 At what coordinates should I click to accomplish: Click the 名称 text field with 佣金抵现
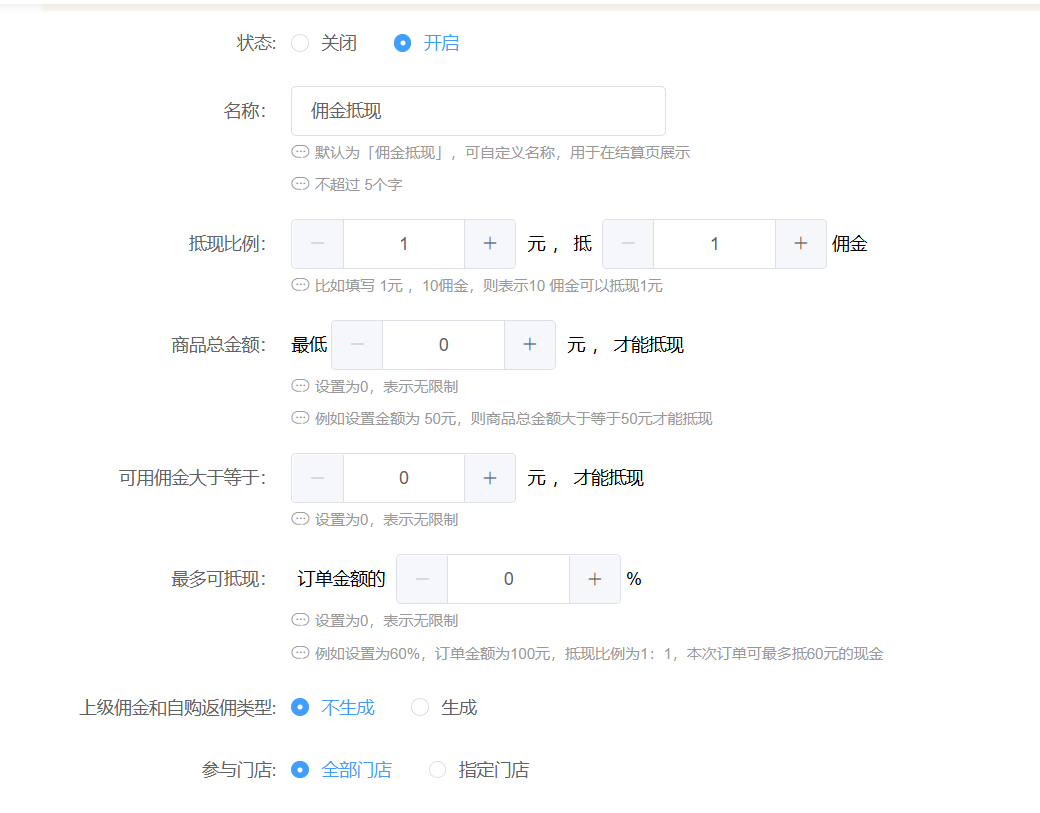pos(478,111)
